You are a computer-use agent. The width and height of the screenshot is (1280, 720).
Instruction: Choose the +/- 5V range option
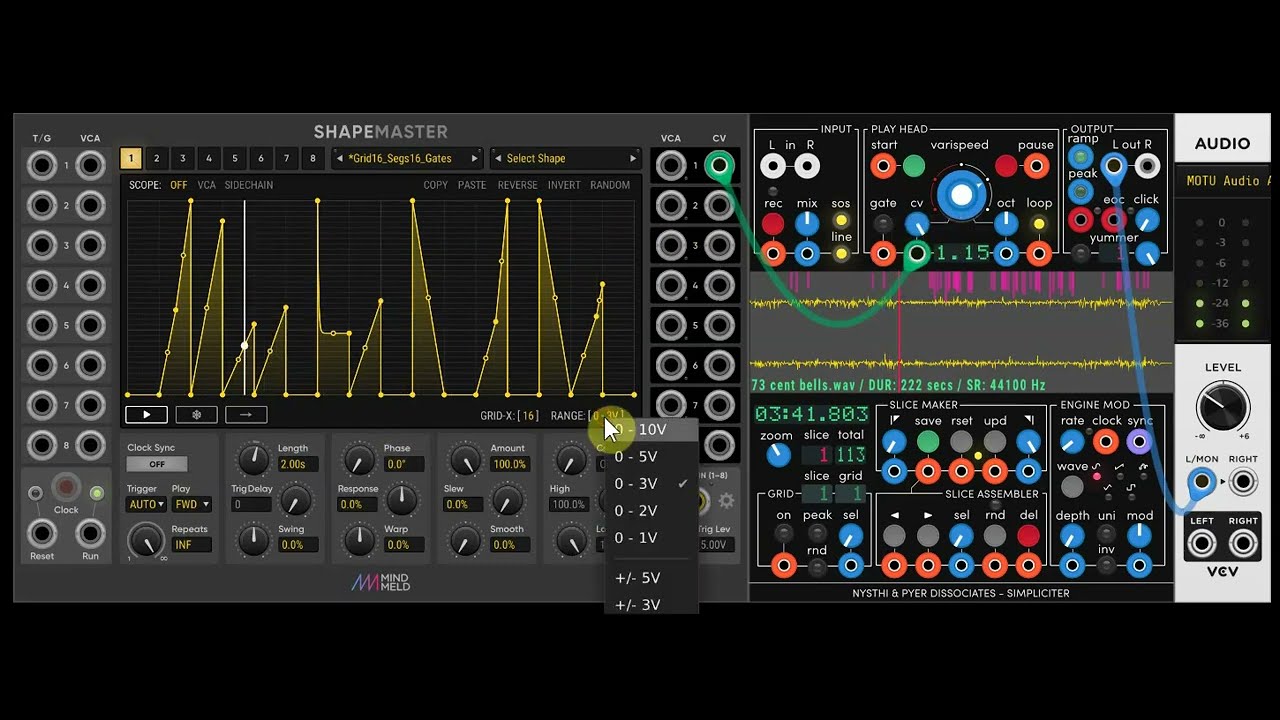click(x=651, y=578)
